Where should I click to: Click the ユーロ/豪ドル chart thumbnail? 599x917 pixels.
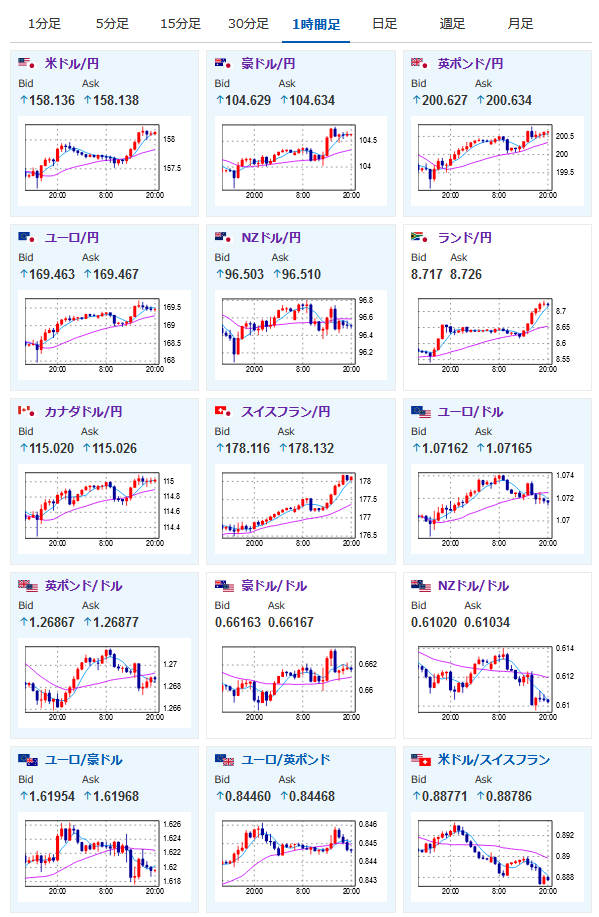coord(104,857)
